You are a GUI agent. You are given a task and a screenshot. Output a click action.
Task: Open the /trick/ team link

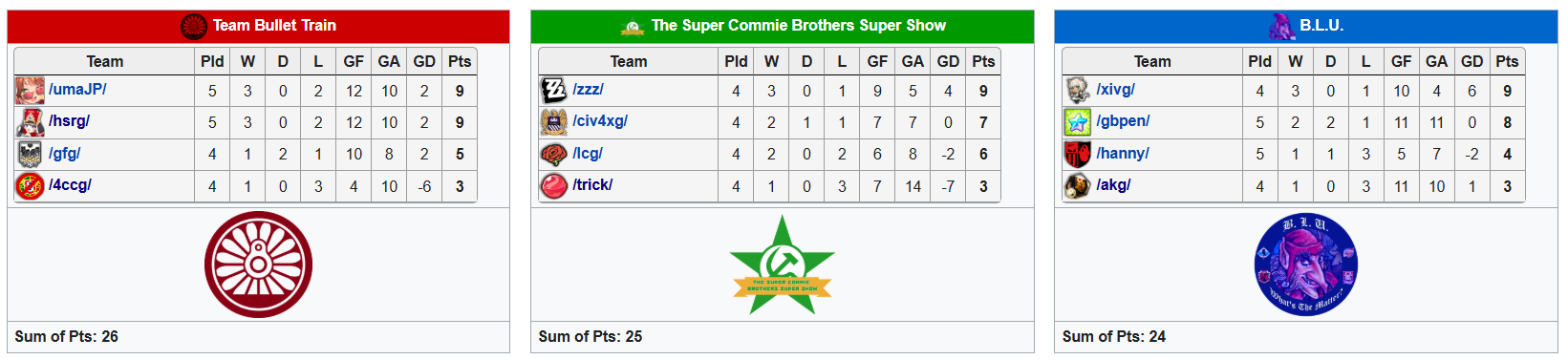click(x=592, y=185)
